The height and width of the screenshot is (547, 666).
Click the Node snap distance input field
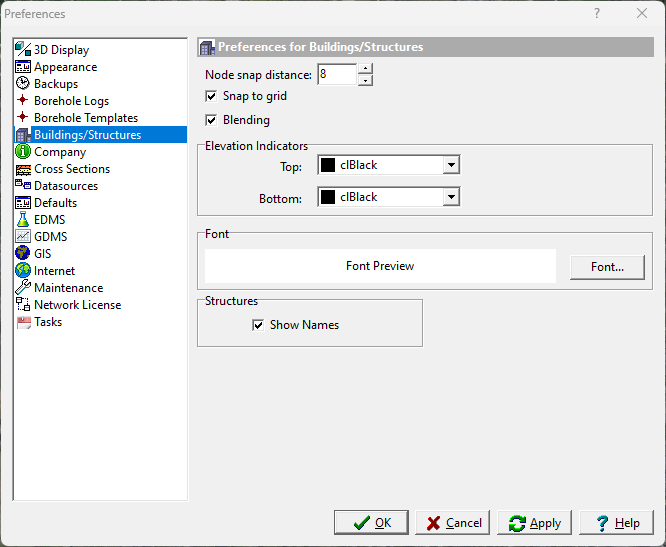[337, 75]
